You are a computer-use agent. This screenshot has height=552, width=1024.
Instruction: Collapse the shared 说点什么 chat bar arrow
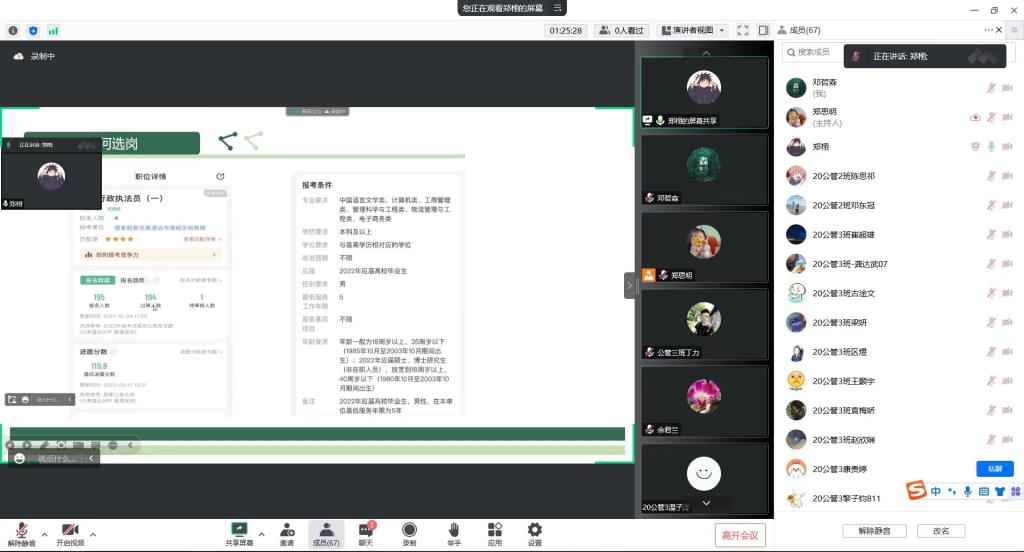pyautogui.click(x=91, y=459)
